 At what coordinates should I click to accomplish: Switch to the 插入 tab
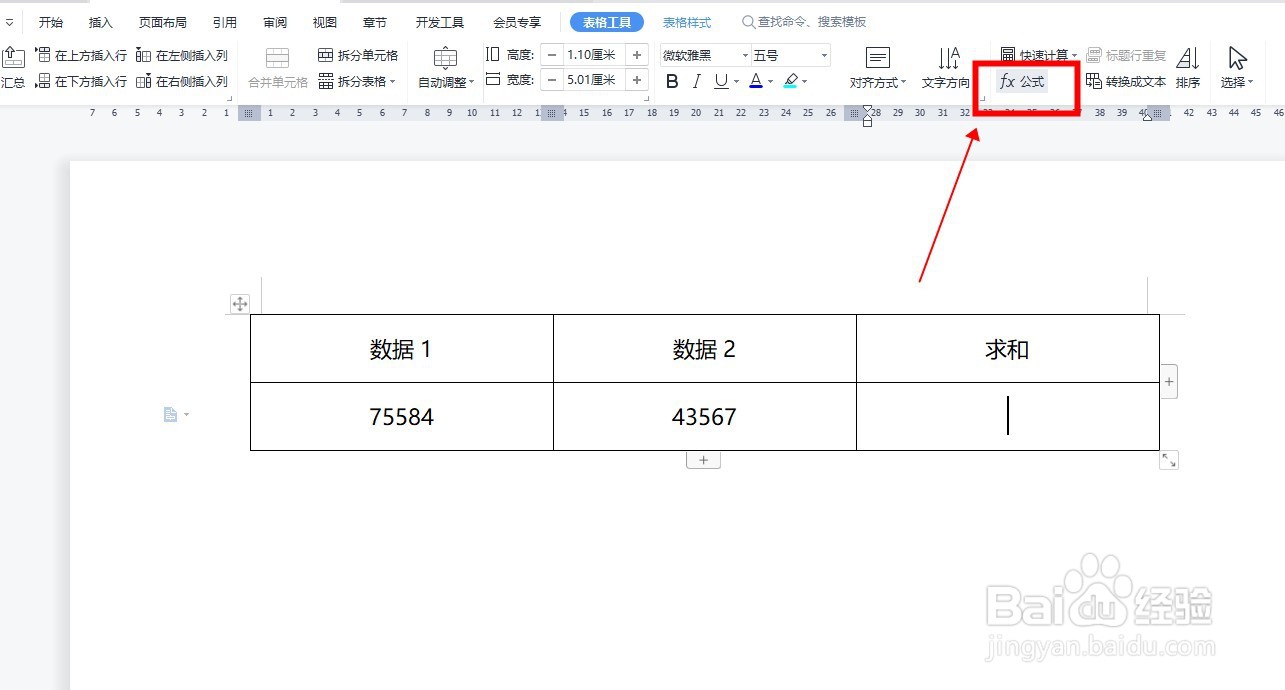(101, 22)
